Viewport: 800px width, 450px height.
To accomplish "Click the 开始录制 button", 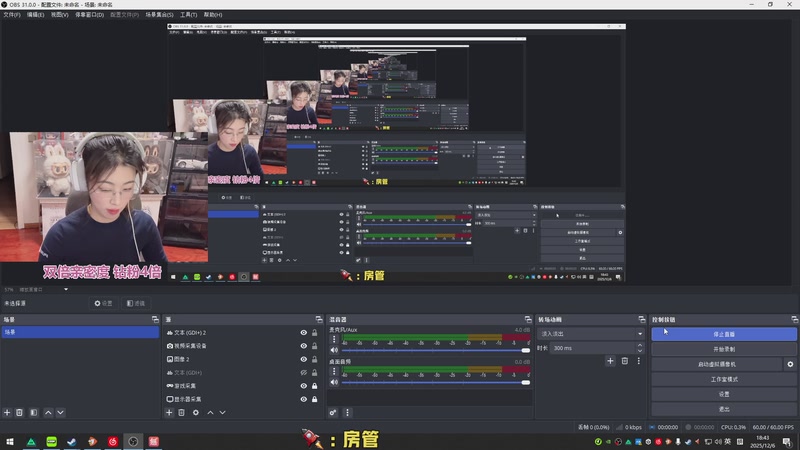I will tap(724, 349).
